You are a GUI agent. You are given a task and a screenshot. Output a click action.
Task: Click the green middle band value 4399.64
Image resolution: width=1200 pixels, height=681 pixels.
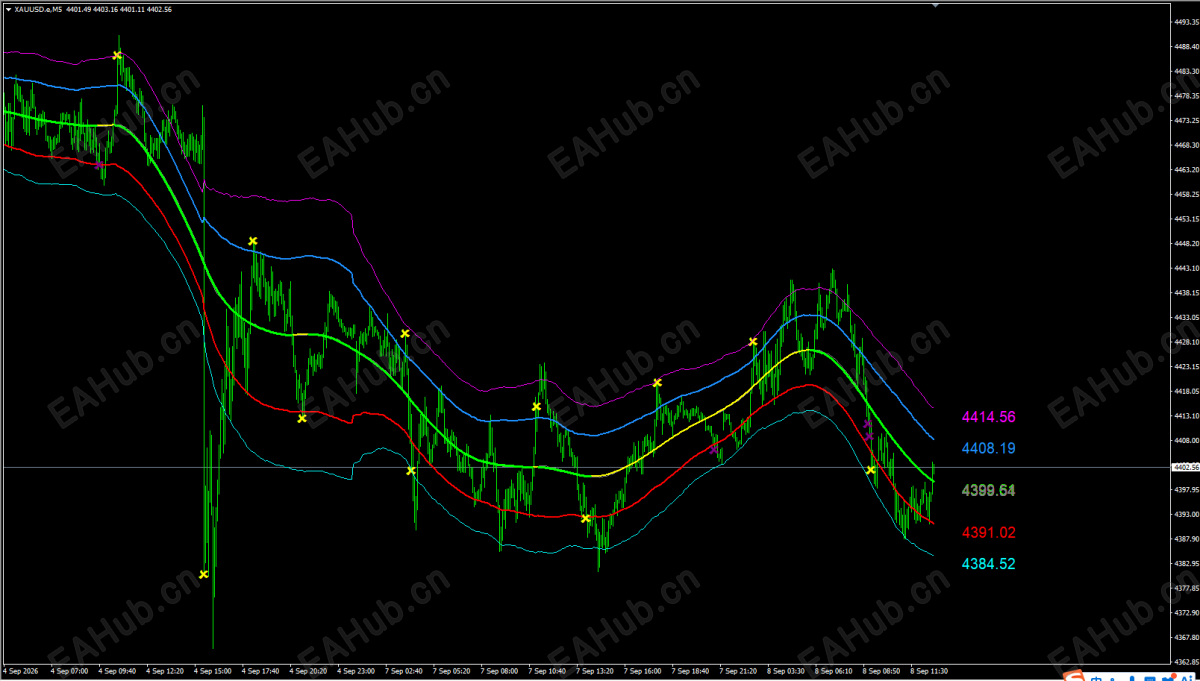[x=988, y=490]
